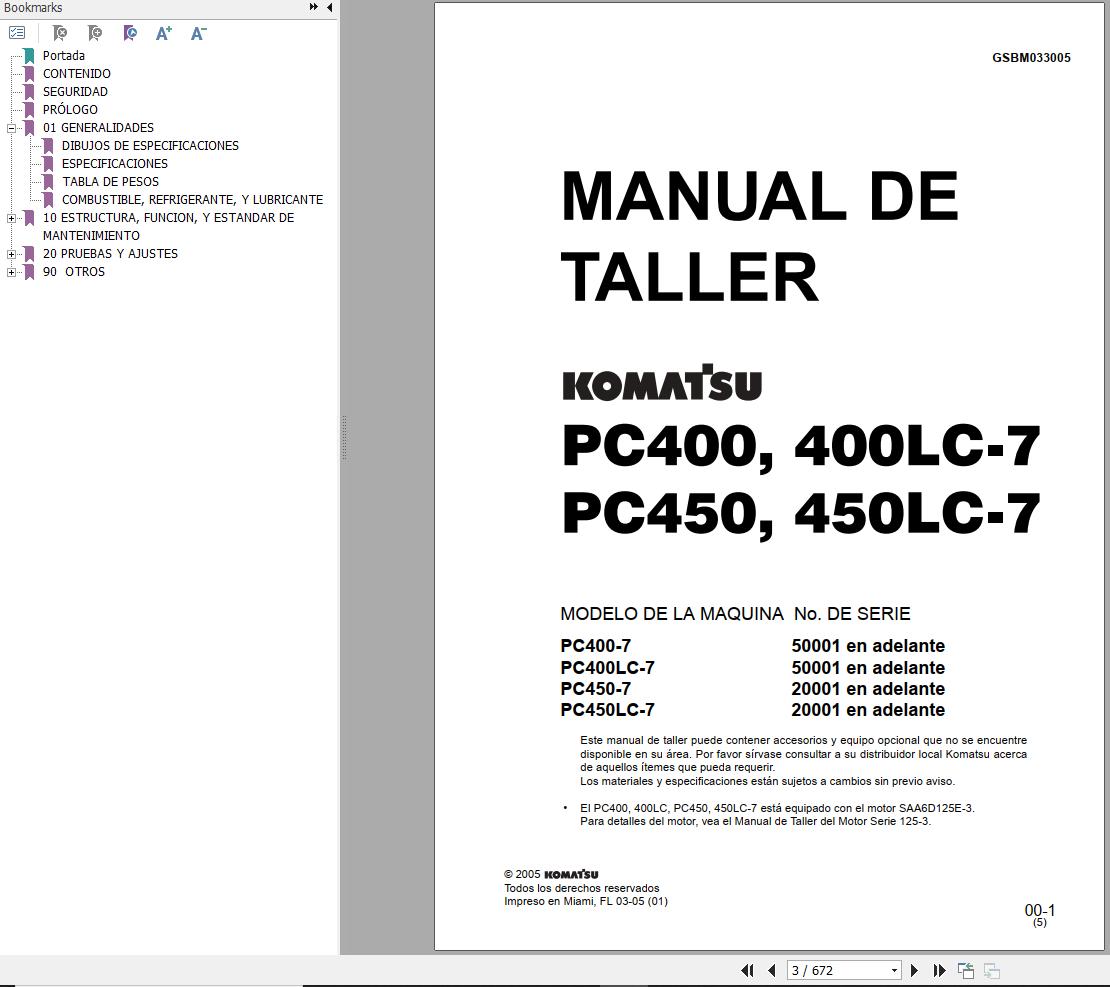Open the SEGURIDAD bookmark
The height and width of the screenshot is (987, 1110).
[75, 91]
